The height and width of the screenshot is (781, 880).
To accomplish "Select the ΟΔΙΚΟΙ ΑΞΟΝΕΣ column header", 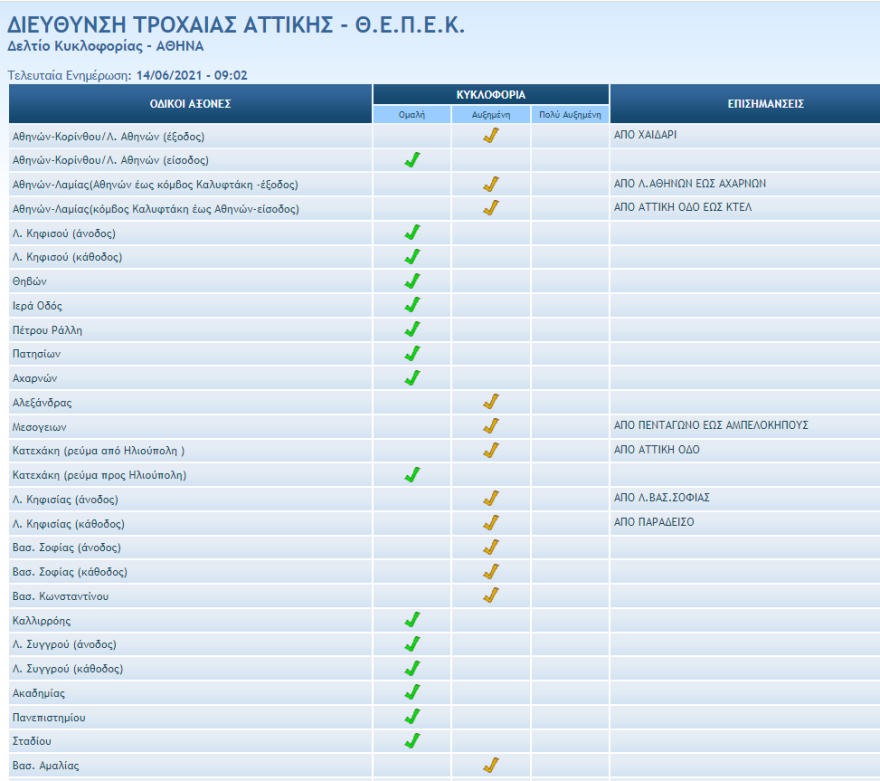I will (190, 104).
